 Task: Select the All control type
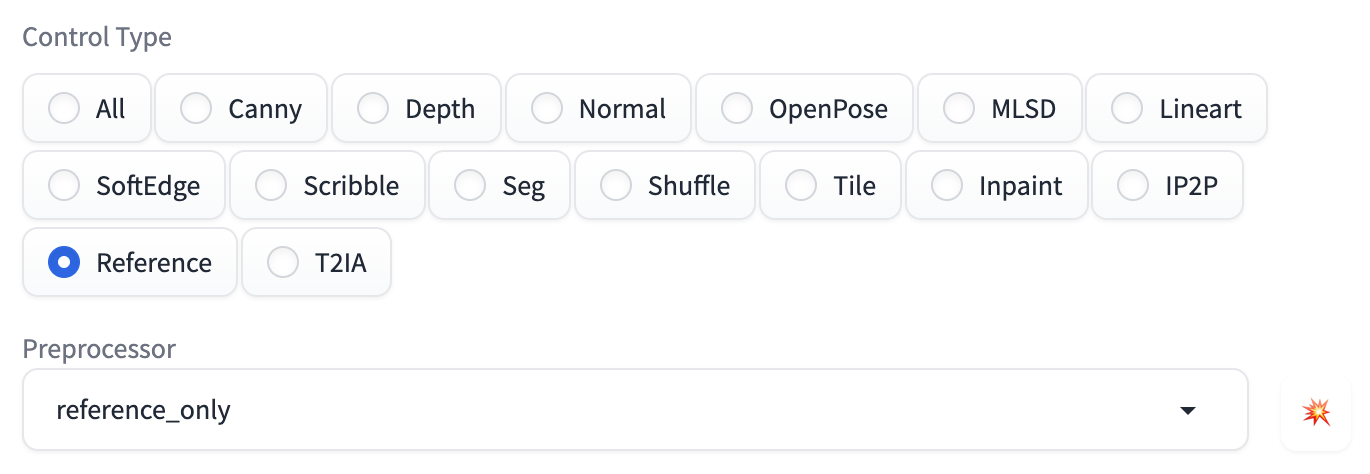65,108
